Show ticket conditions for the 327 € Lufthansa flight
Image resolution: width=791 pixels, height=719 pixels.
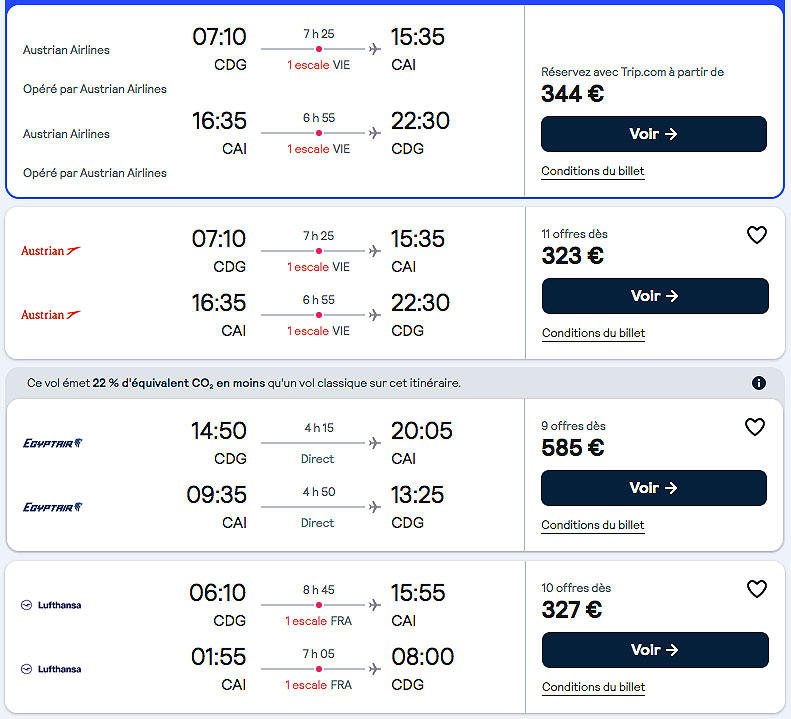tap(594, 687)
